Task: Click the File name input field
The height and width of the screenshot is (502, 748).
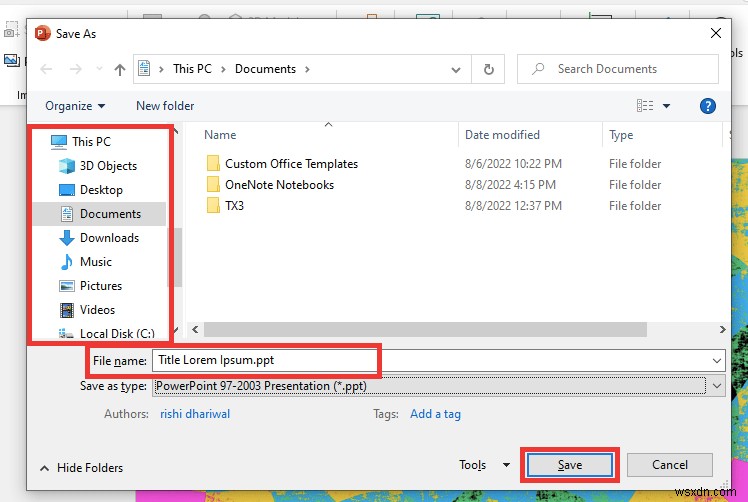Action: pos(433,360)
